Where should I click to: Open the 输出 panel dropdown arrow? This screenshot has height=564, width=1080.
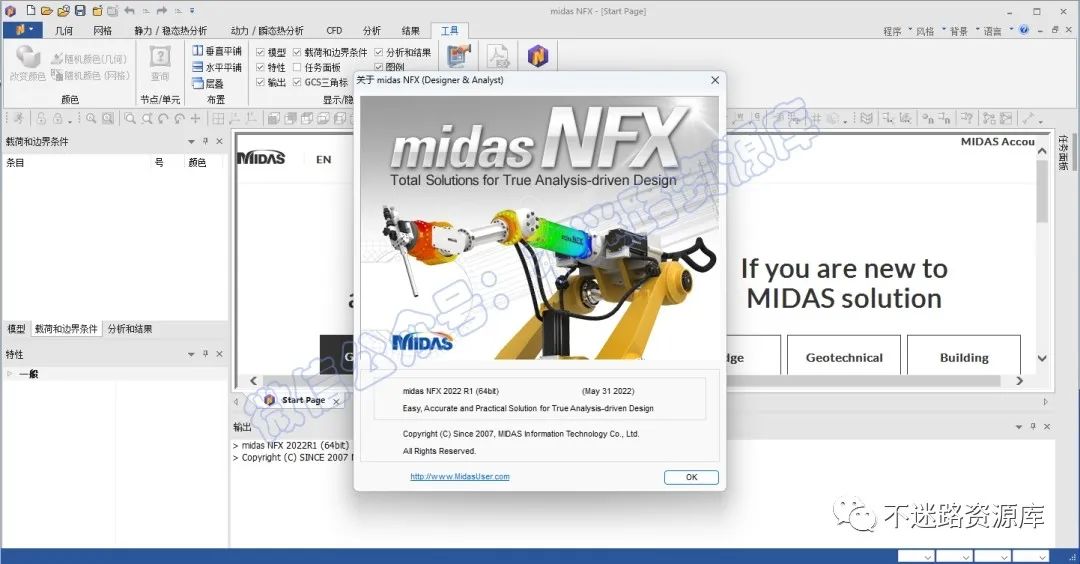coord(1019,427)
